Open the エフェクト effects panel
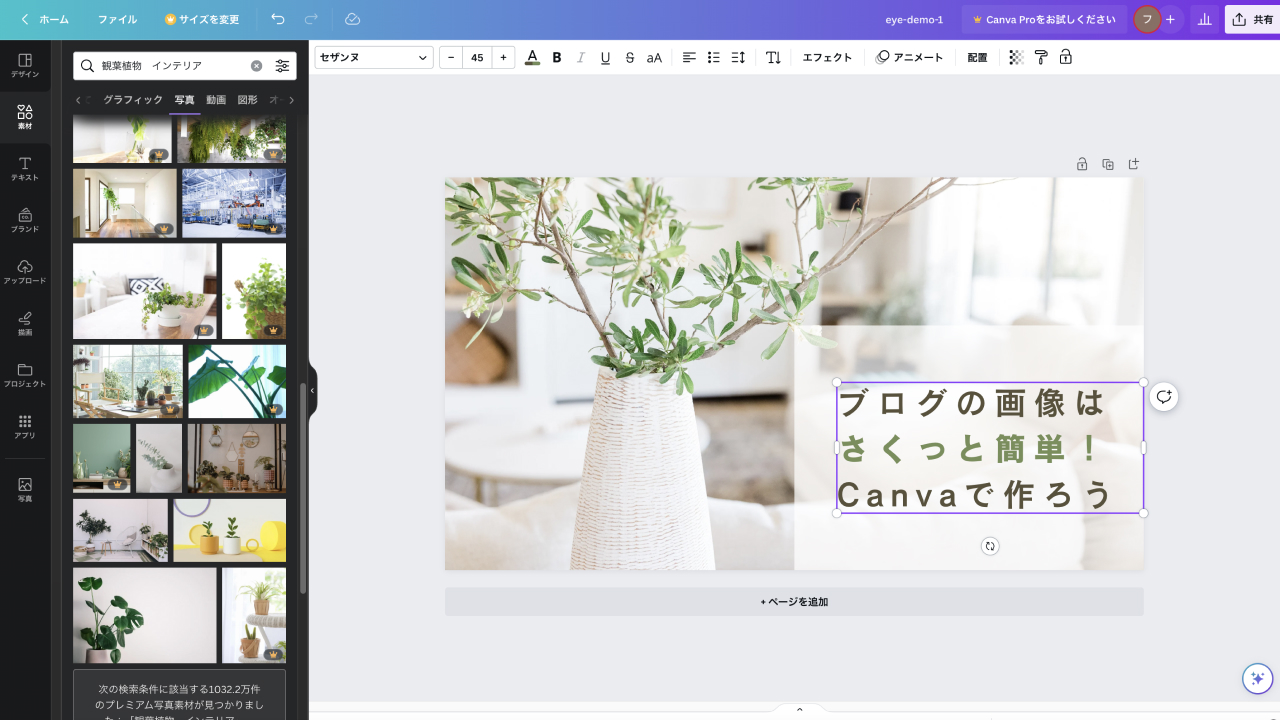This screenshot has height=720, width=1280. point(827,57)
